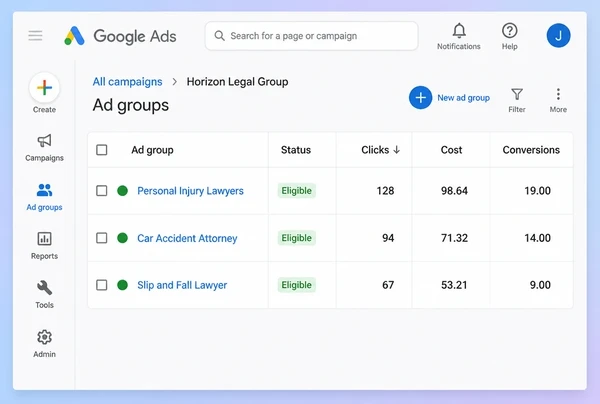Click the search magnifier icon
Viewport: 600px width, 404px height.
tap(219, 36)
